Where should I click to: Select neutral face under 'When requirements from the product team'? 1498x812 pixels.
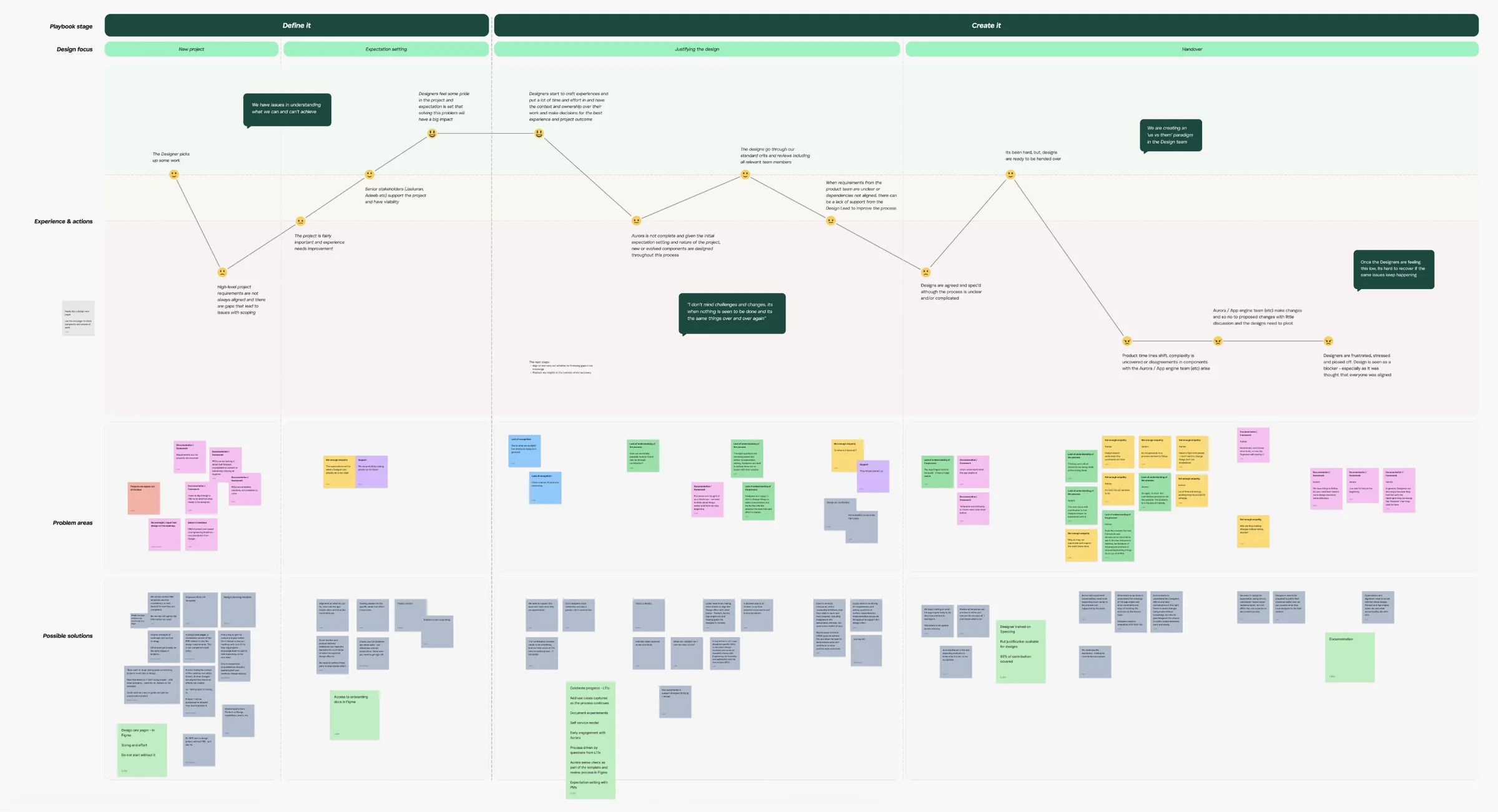(831, 220)
